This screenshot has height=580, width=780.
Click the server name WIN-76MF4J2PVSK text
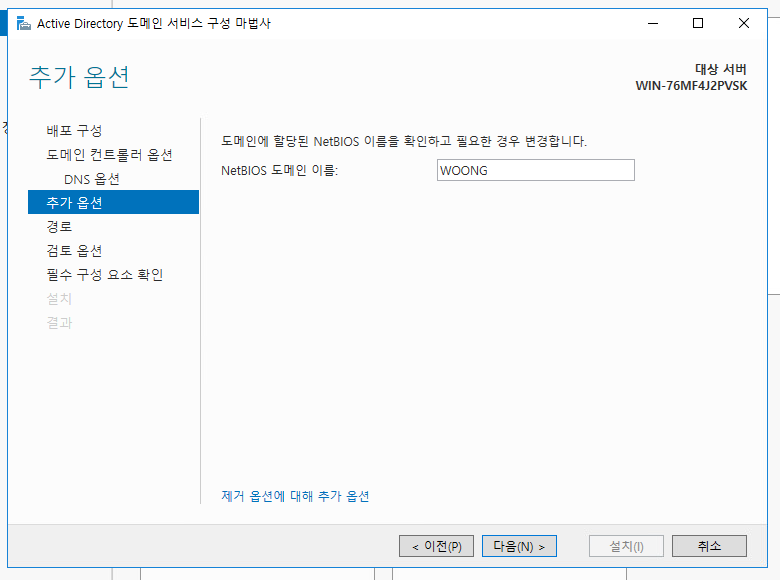pyautogui.click(x=691, y=86)
